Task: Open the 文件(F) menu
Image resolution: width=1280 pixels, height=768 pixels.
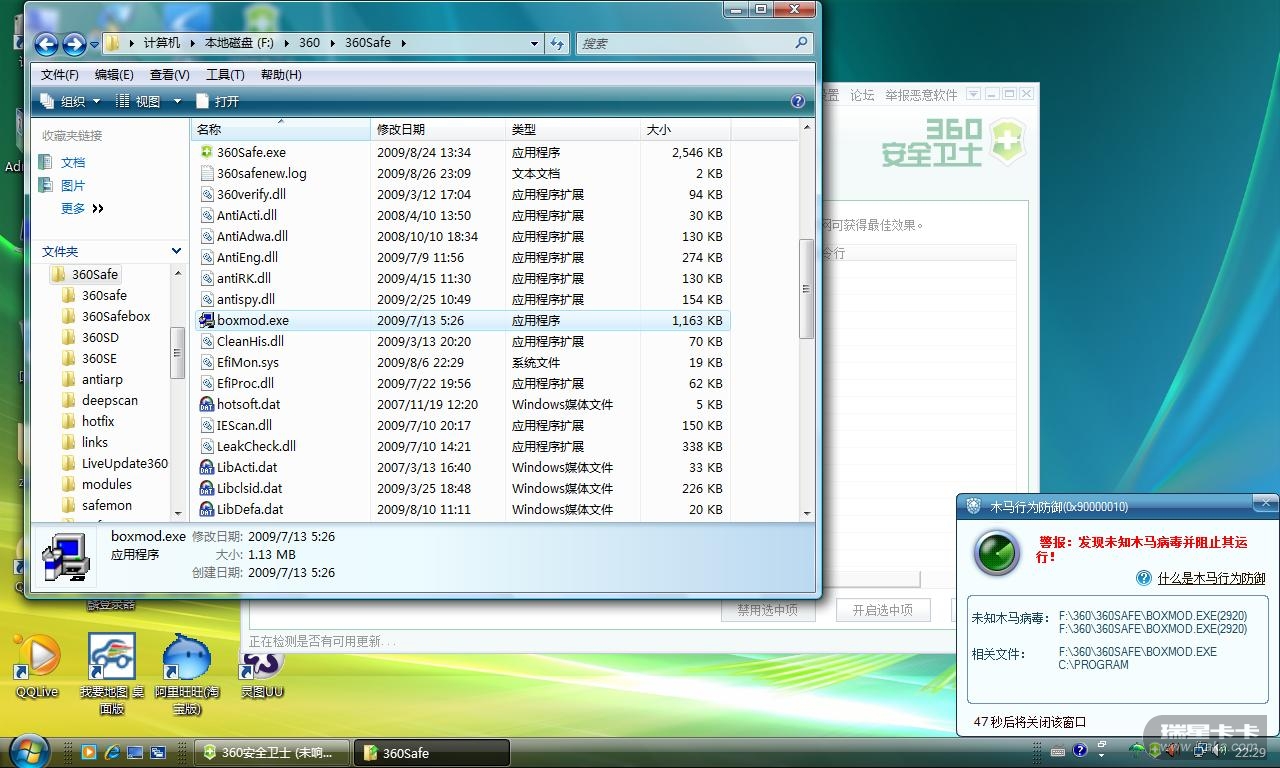Action: pyautogui.click(x=59, y=74)
